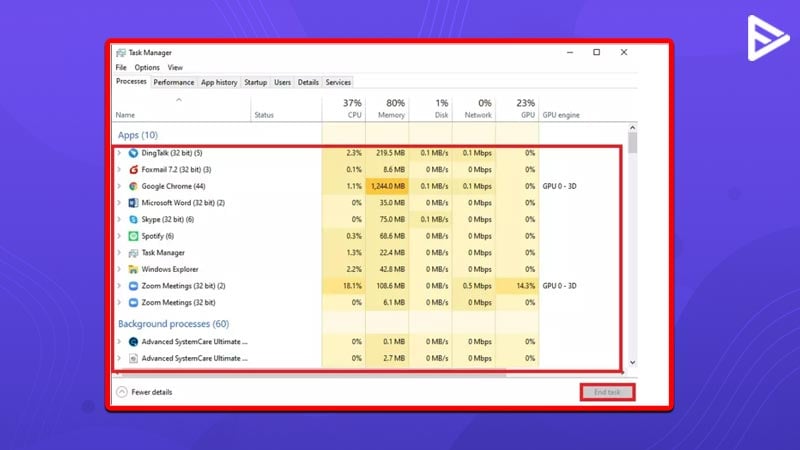The width and height of the screenshot is (800, 450).
Task: Sort by the Disk column header
Action: [x=431, y=109]
